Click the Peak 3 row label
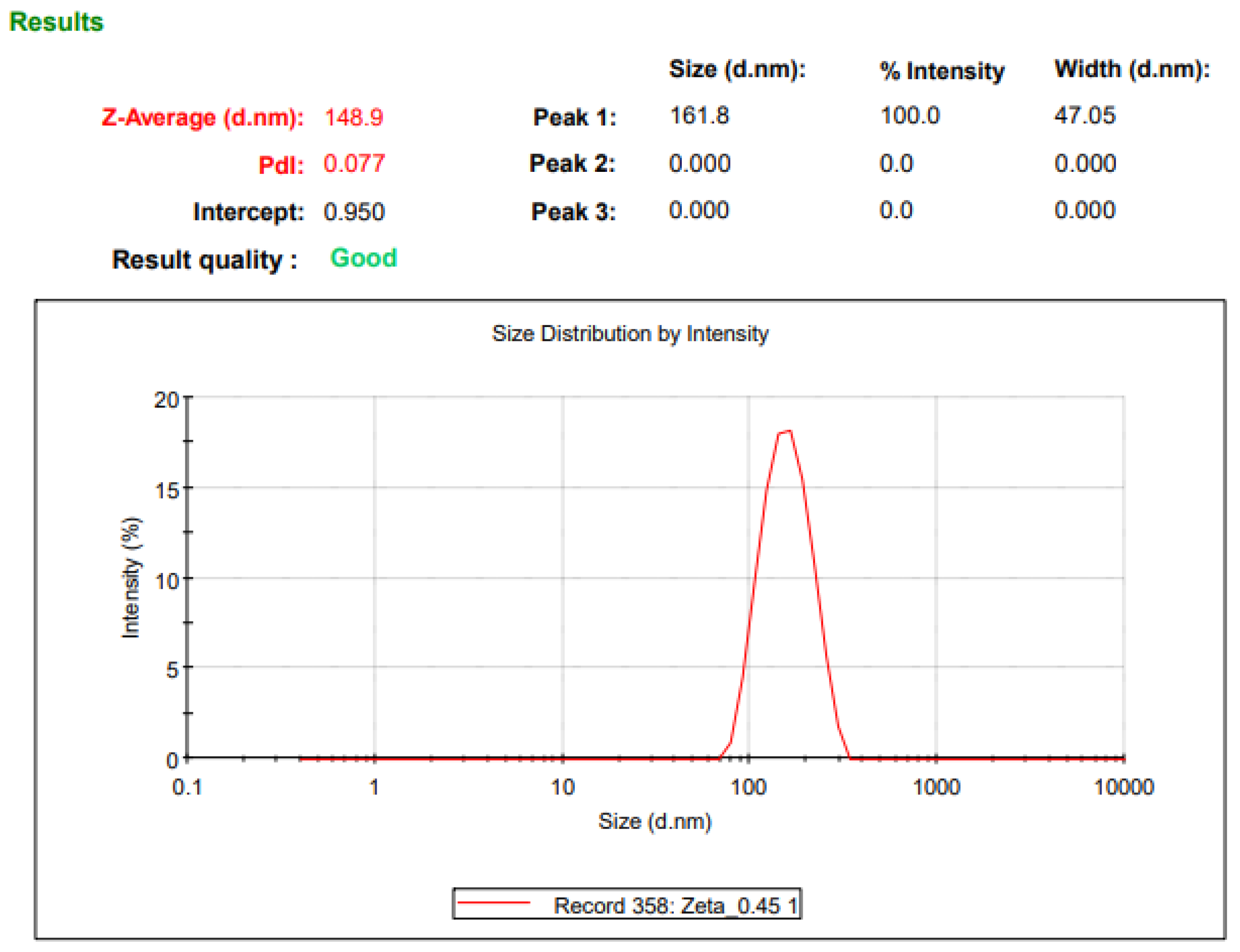Screen dimensions: 1240x952 pyautogui.click(x=573, y=212)
